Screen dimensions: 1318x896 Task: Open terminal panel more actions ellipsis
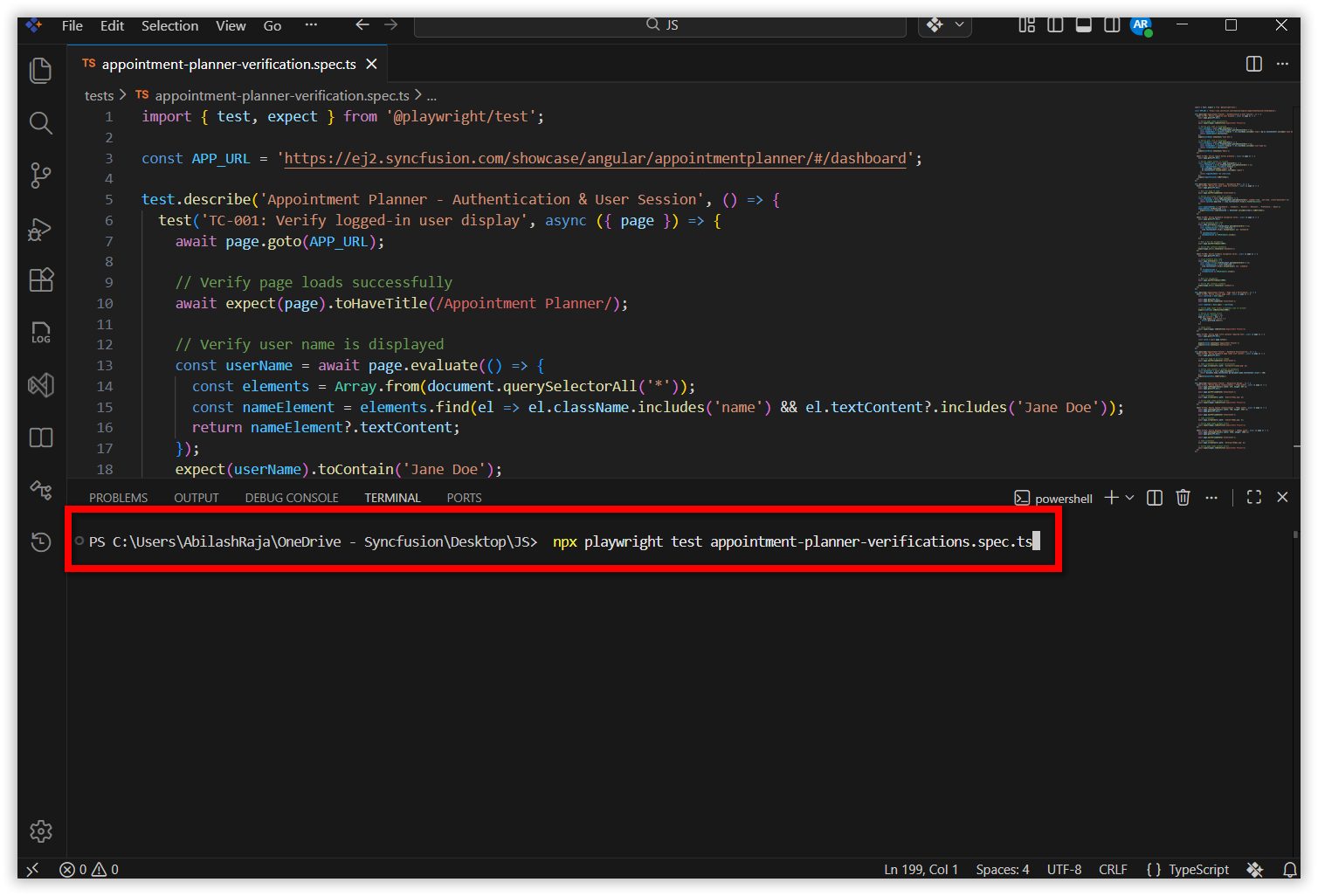coord(1211,498)
